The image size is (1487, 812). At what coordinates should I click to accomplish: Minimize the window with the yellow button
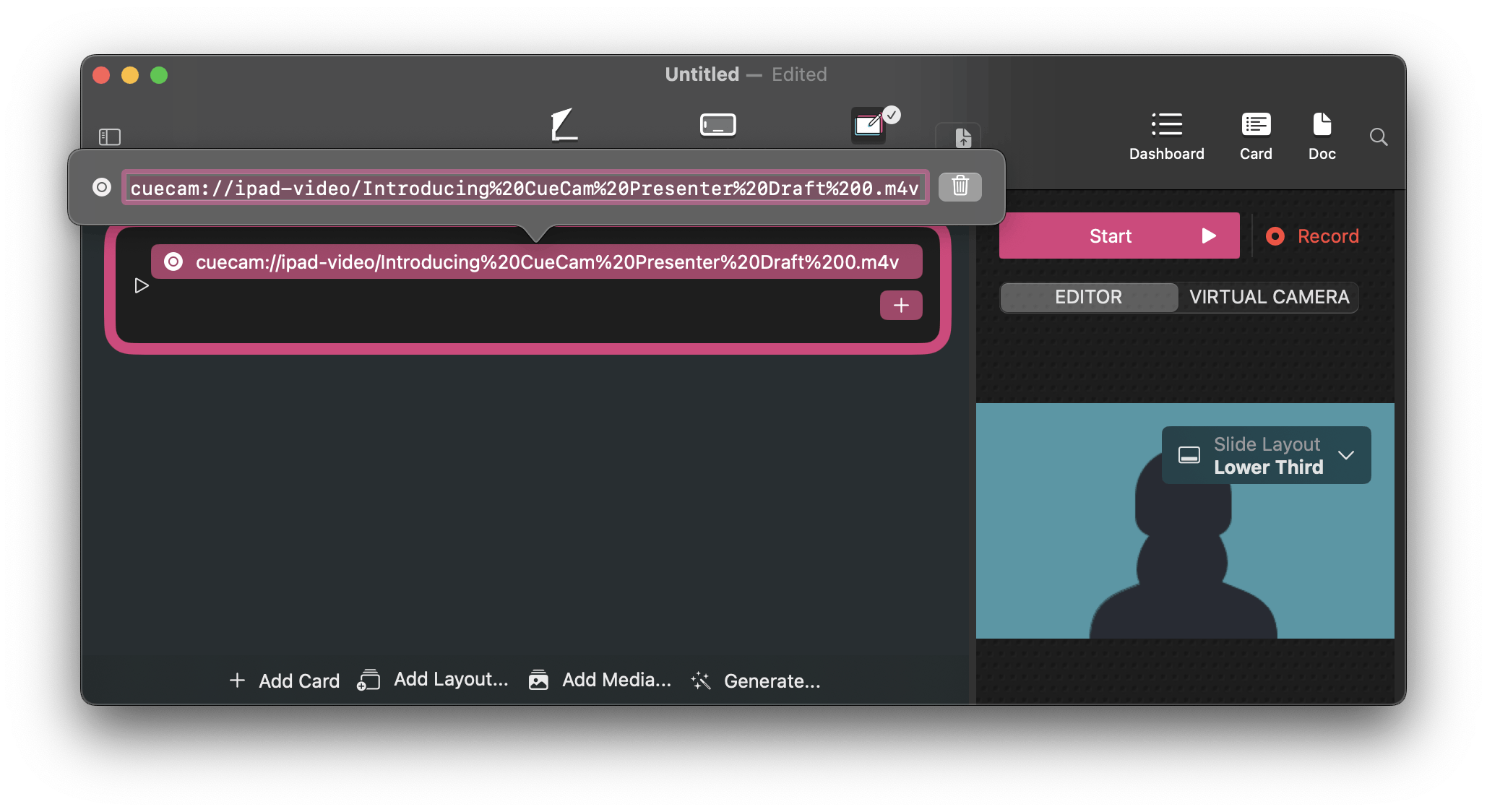[x=130, y=75]
